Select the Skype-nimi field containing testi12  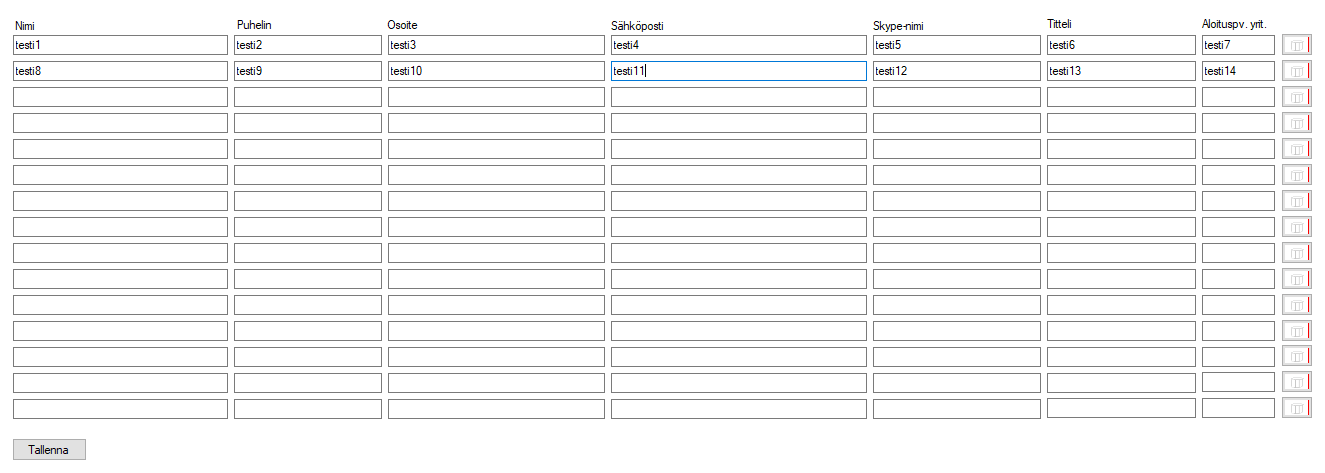pyautogui.click(x=957, y=71)
